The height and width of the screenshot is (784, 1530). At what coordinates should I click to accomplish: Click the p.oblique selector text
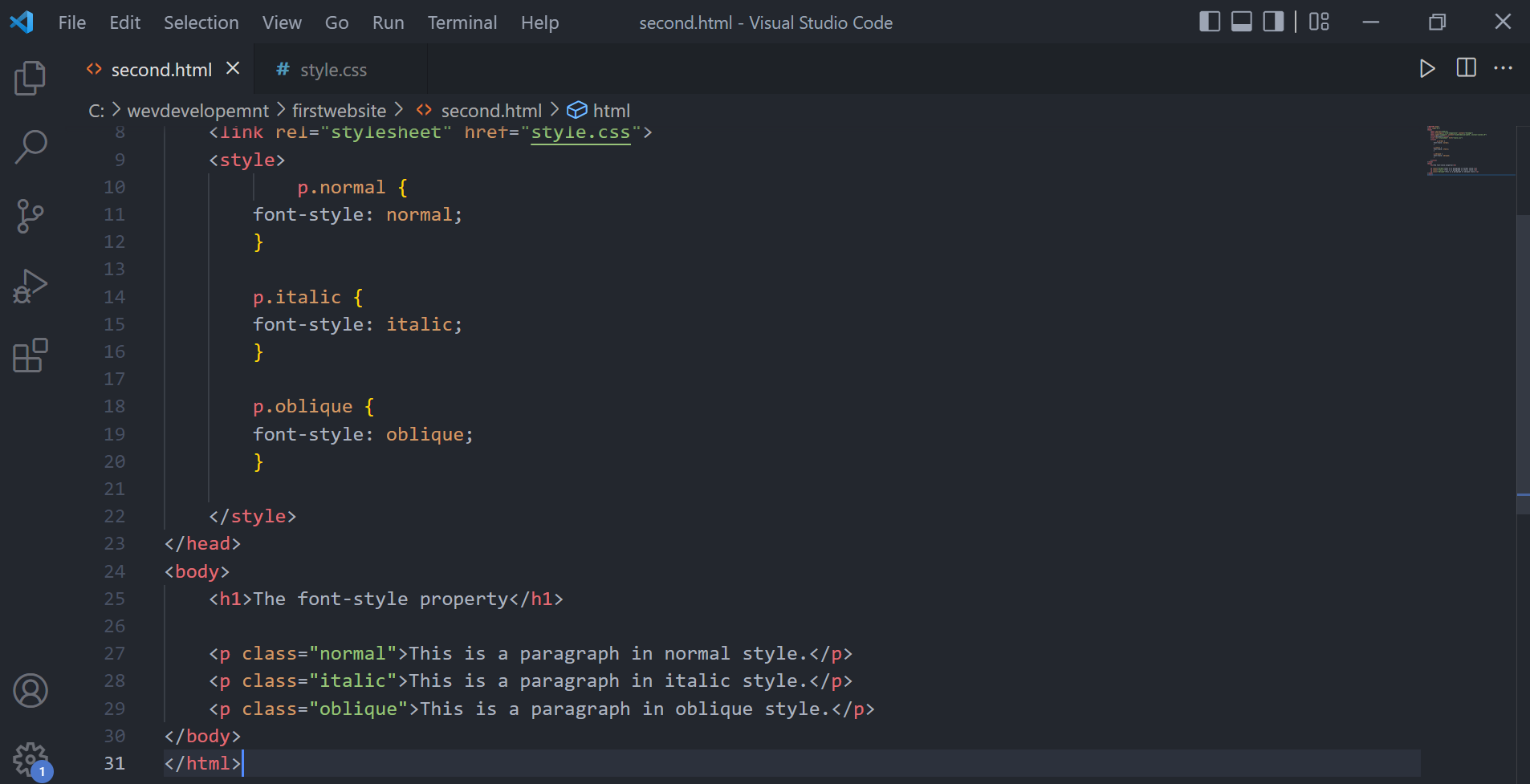[303, 407]
